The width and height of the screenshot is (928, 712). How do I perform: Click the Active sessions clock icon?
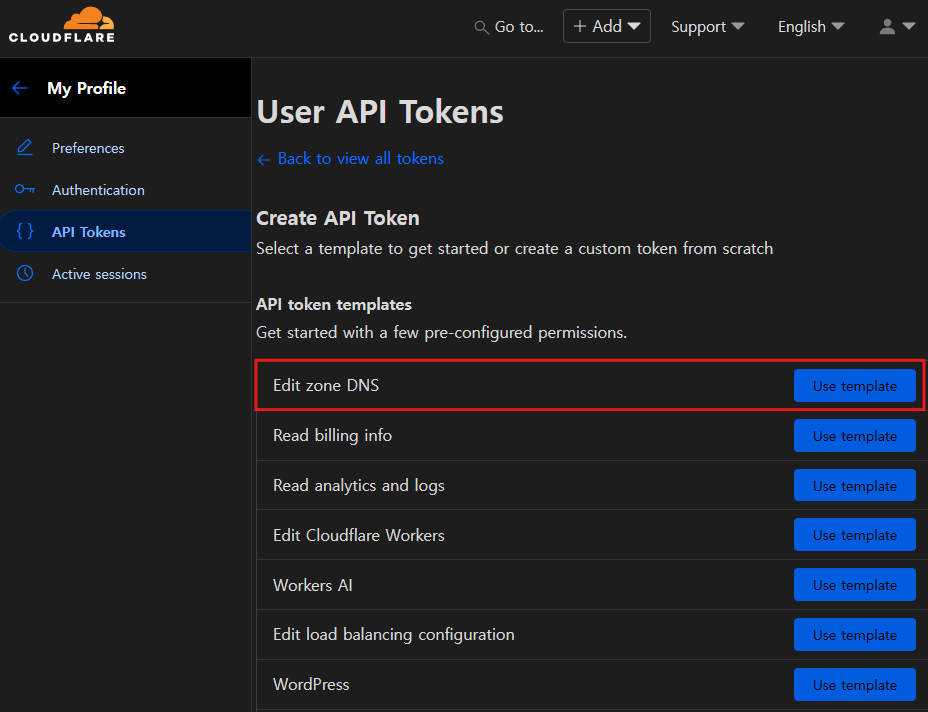[x=25, y=273]
